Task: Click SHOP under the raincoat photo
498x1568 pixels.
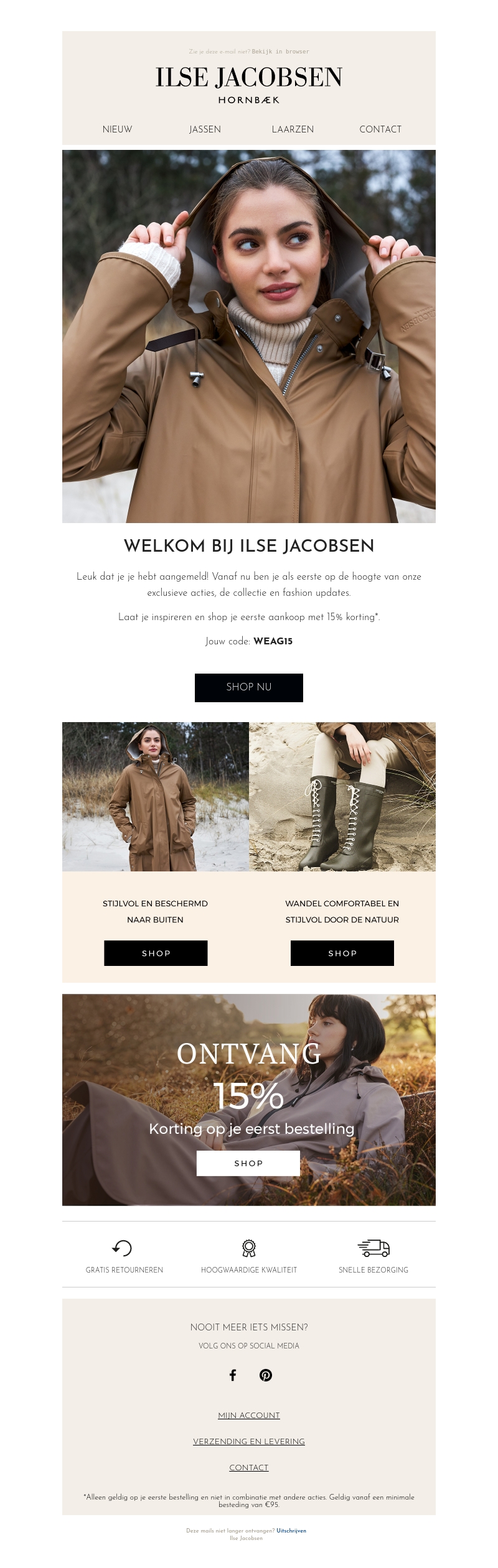Action: coord(156,953)
